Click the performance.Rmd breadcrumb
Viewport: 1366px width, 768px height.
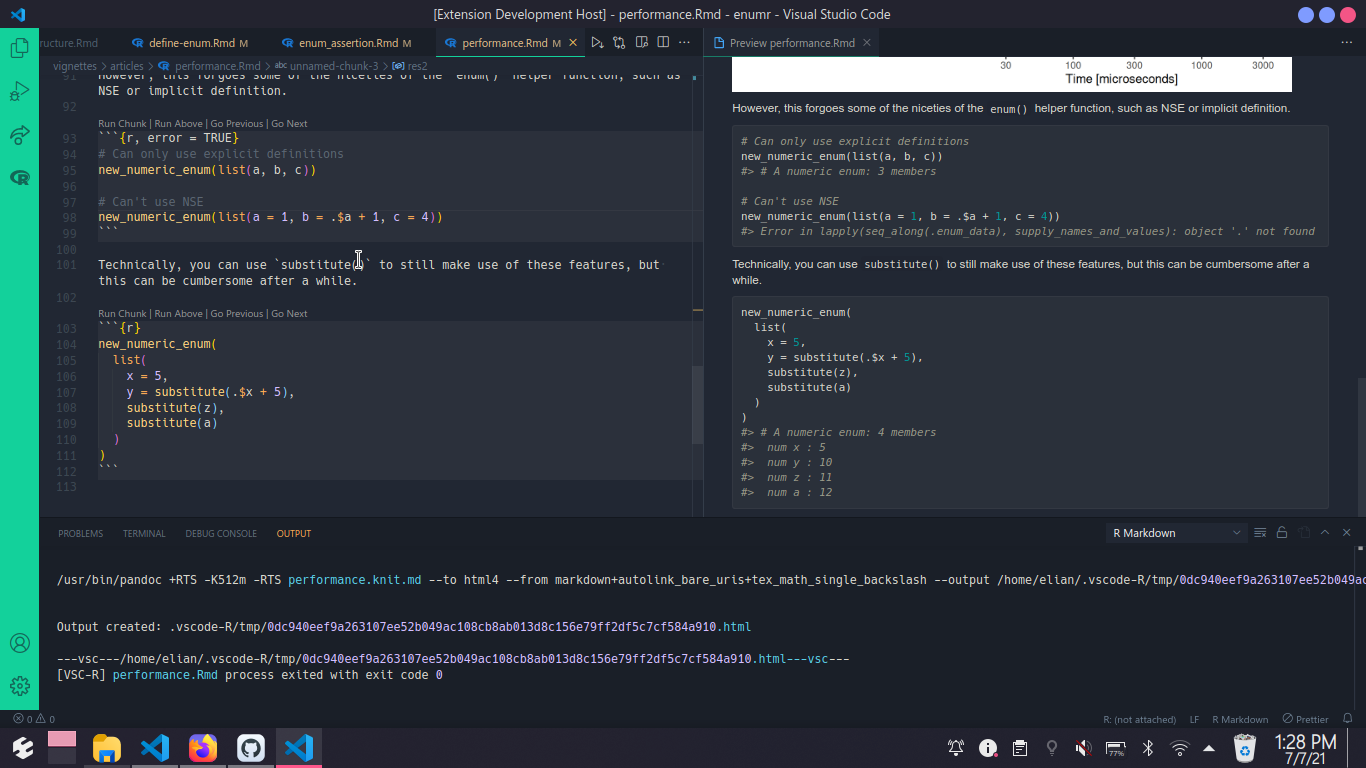click(209, 66)
